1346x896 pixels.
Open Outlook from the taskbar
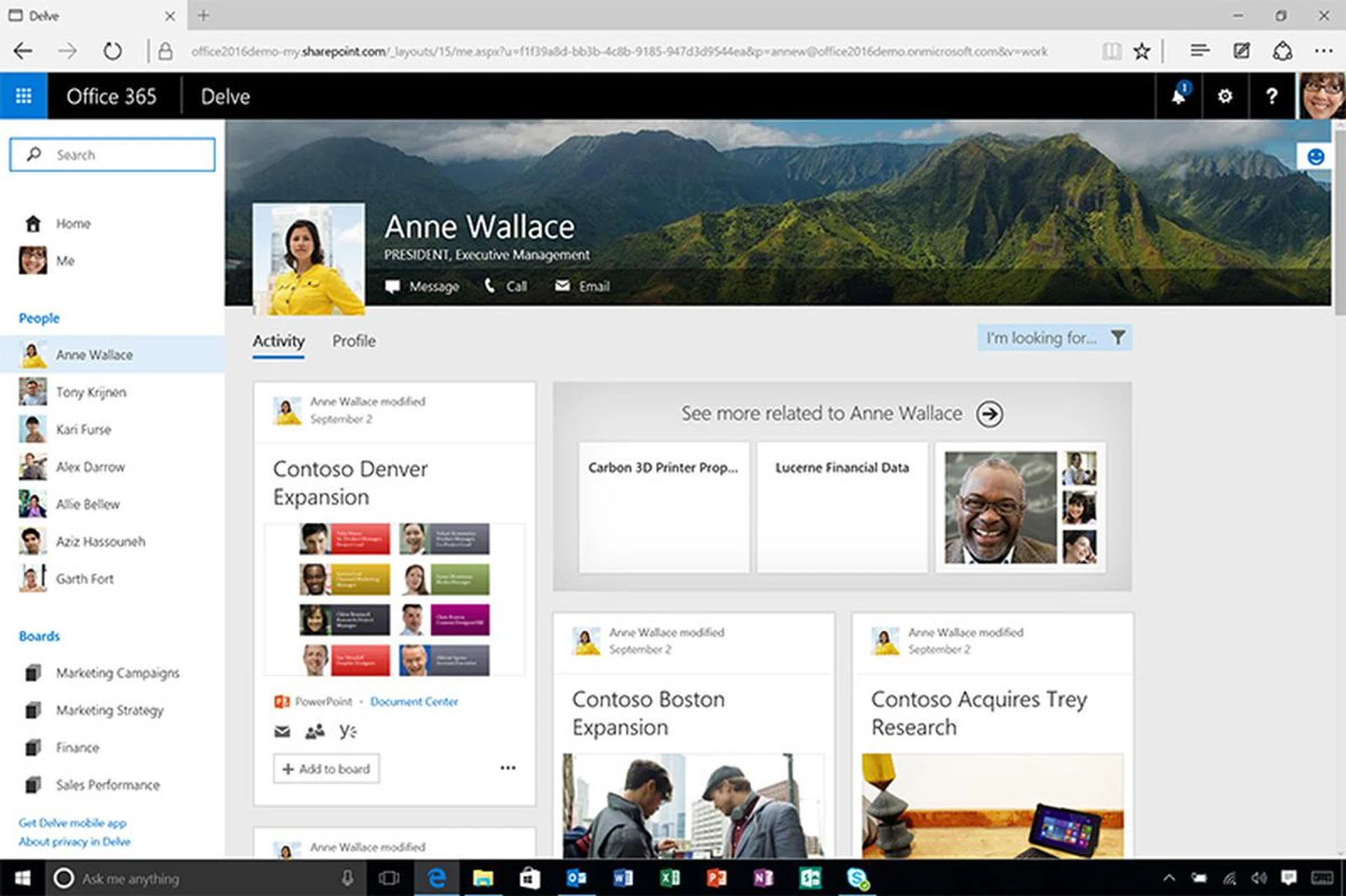tap(576, 878)
